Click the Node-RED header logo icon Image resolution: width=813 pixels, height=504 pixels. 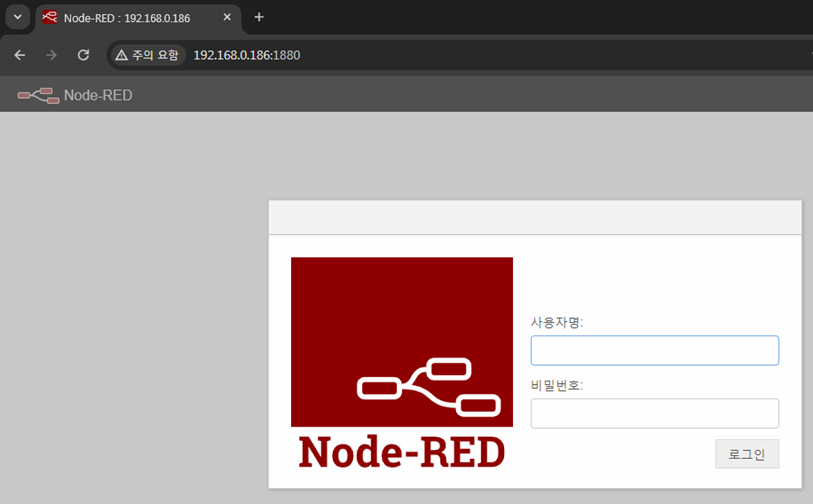38,95
